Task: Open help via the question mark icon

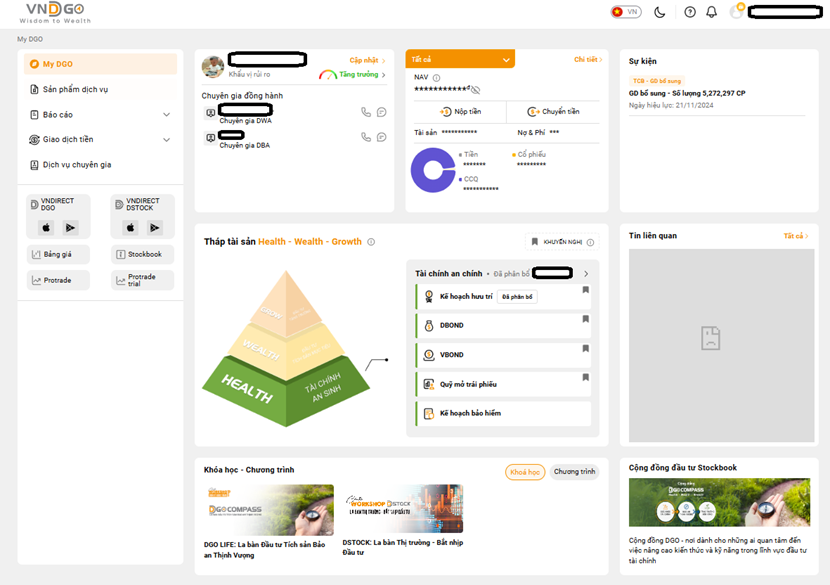Action: point(690,12)
